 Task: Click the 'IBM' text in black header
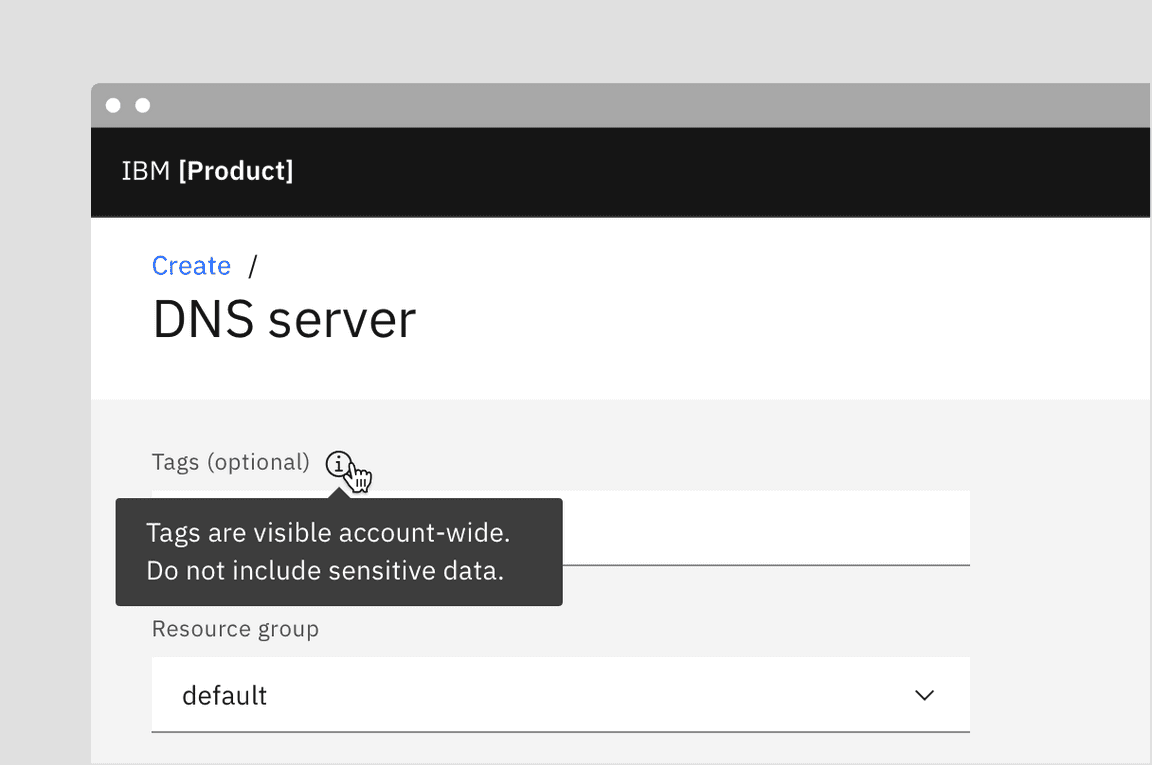(145, 171)
